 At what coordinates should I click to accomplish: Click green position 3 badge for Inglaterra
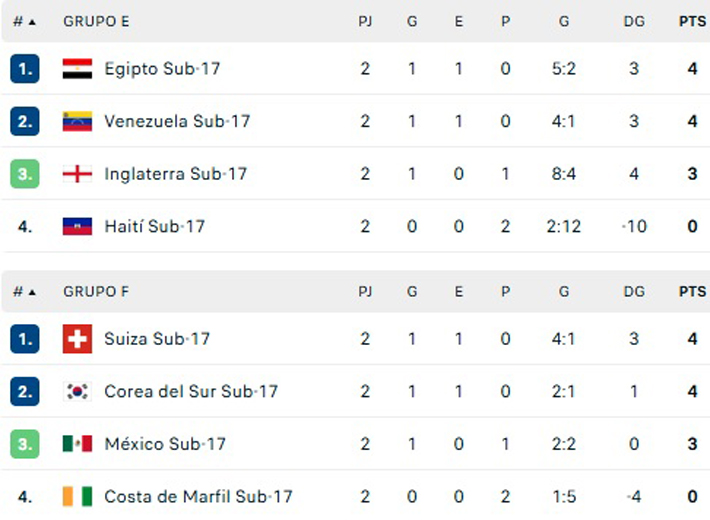pos(25,174)
